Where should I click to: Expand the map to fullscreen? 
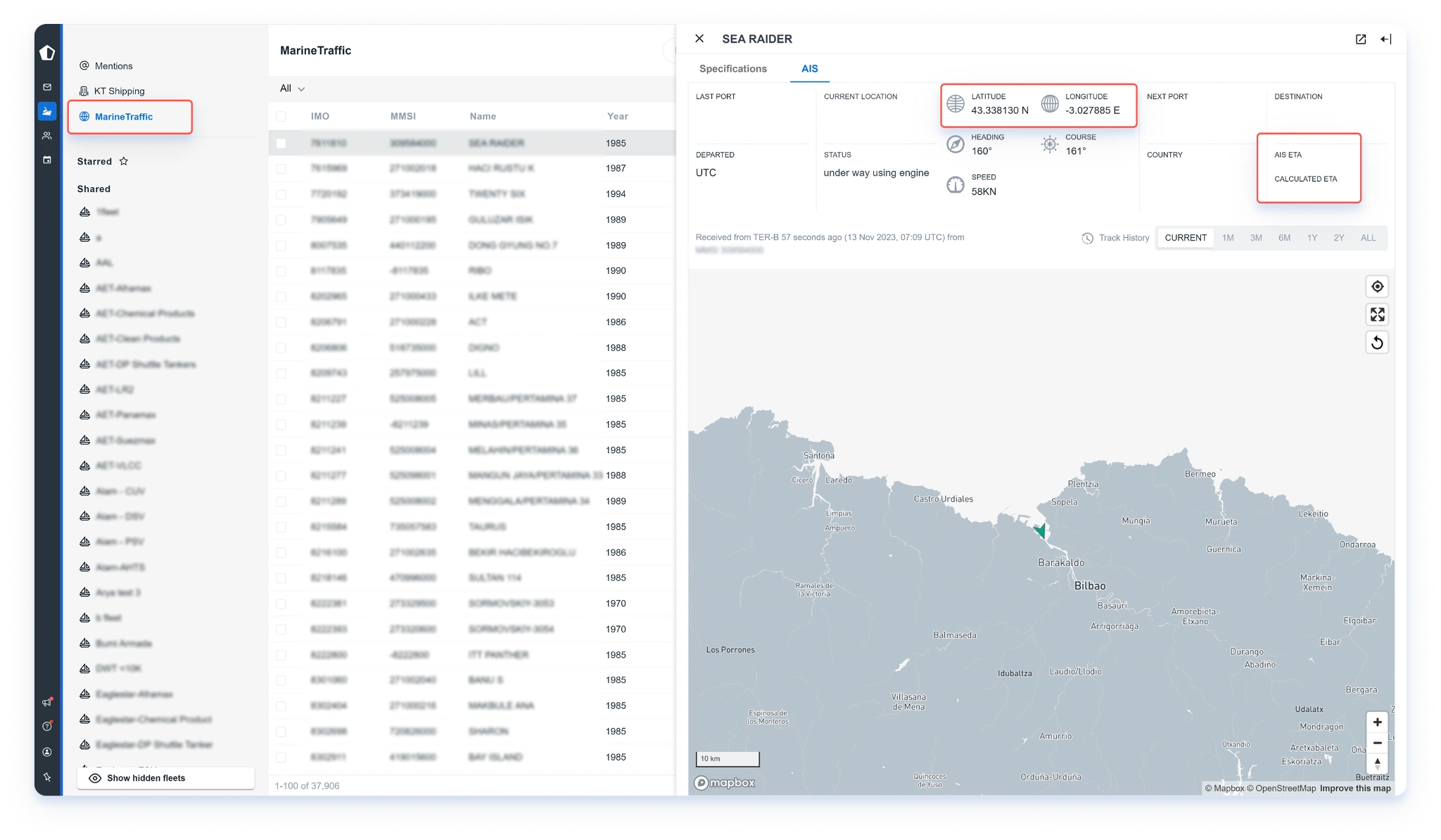click(1377, 314)
